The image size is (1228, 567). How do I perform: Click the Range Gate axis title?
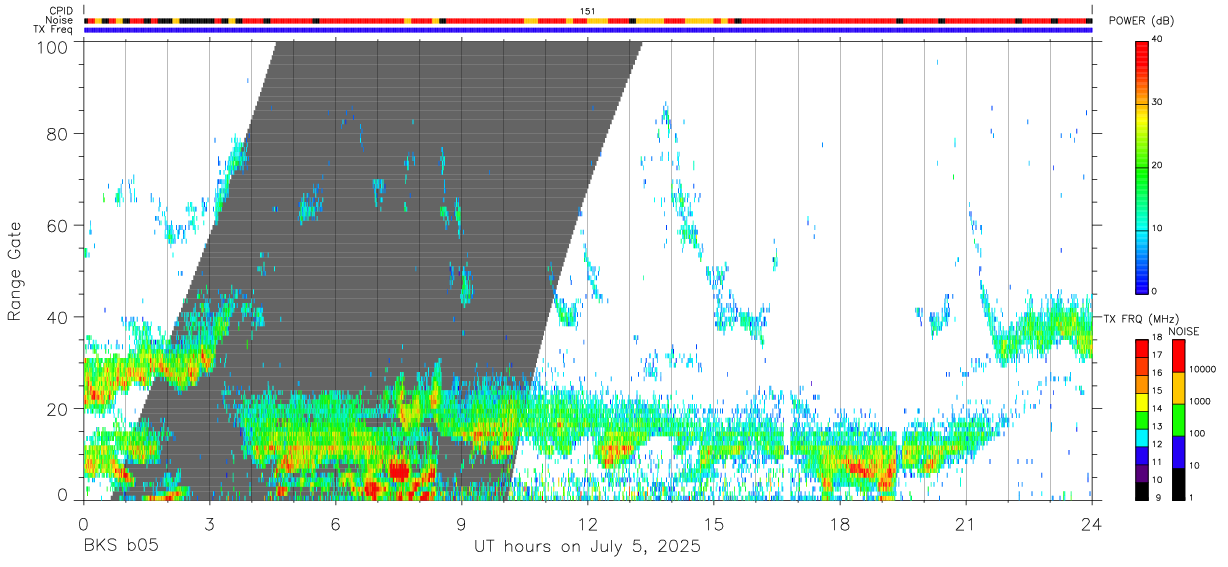pos(15,271)
